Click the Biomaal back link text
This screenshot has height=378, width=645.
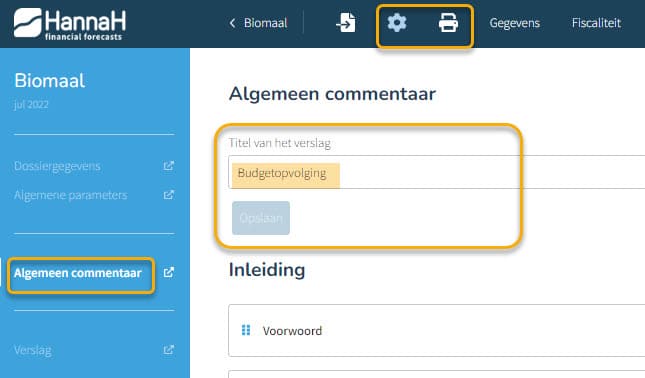coord(265,23)
